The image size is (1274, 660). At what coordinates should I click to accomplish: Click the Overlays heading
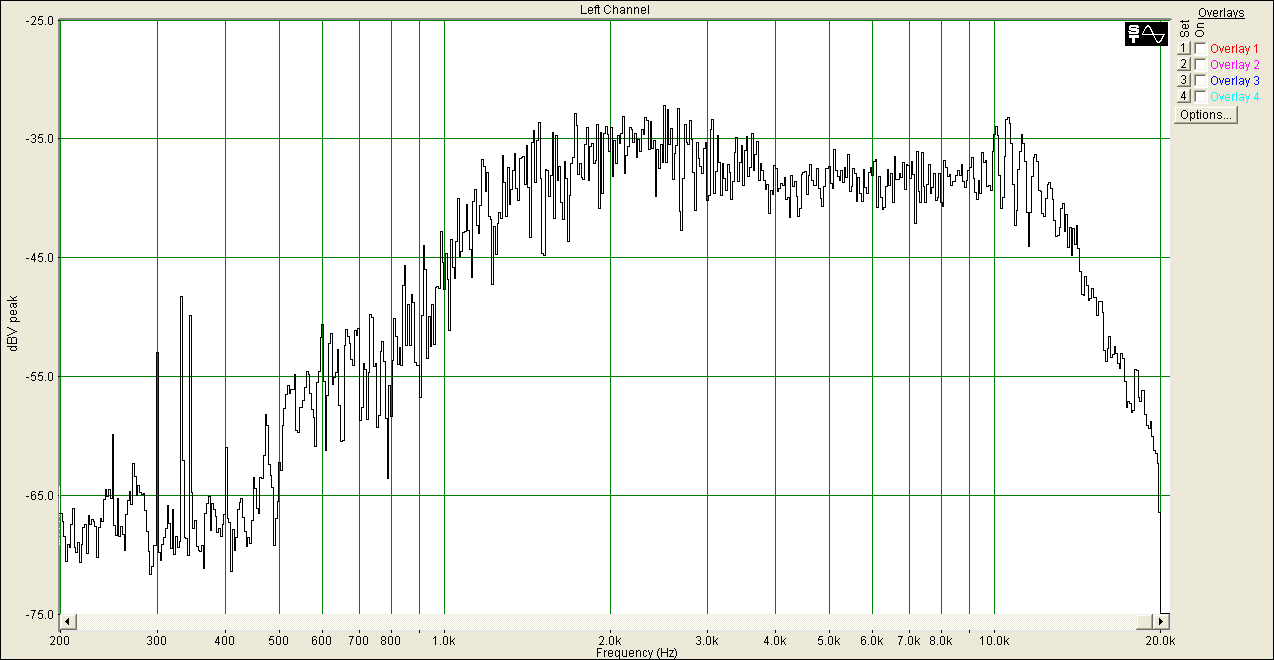1221,13
